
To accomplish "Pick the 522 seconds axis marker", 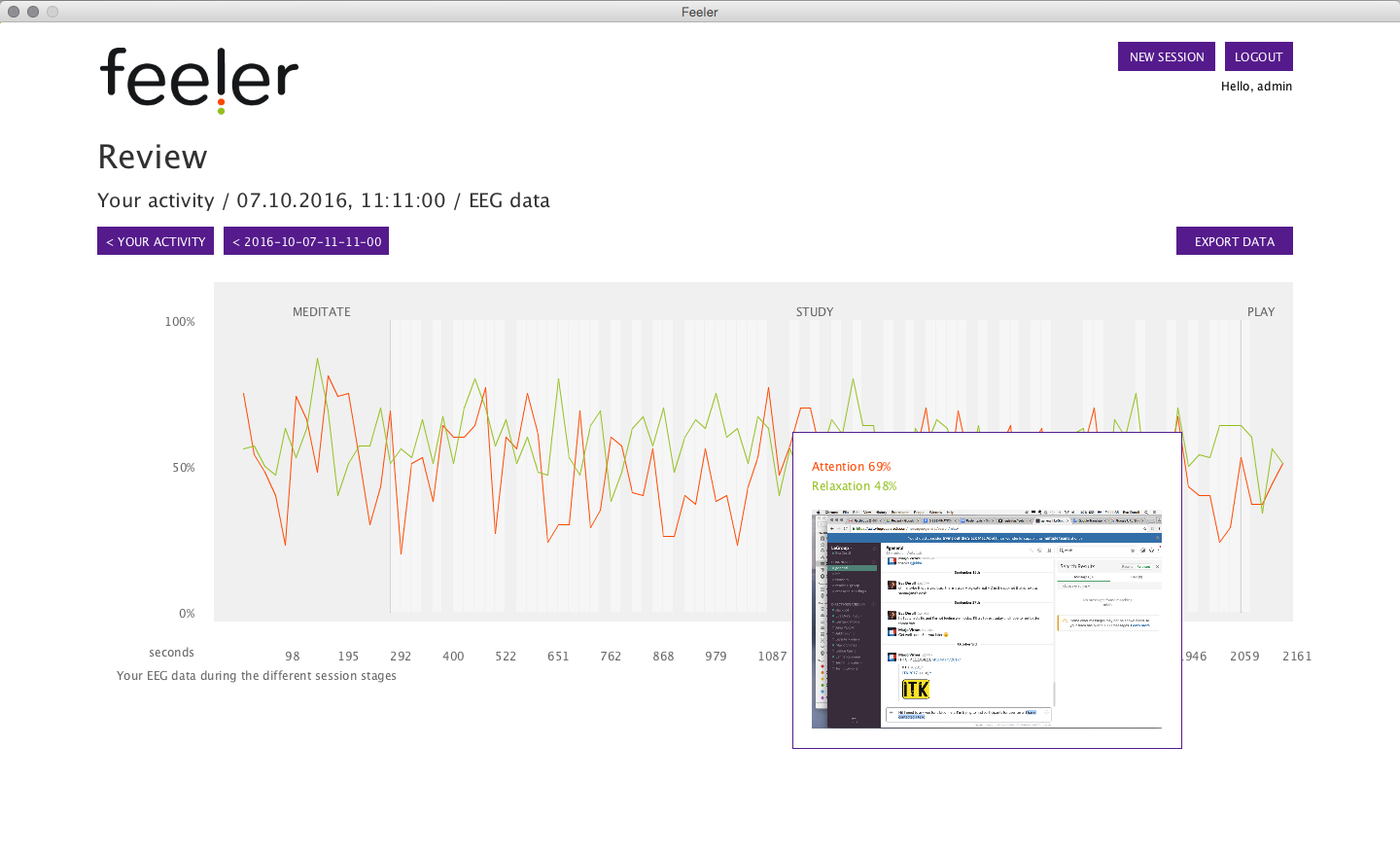I will [x=506, y=657].
